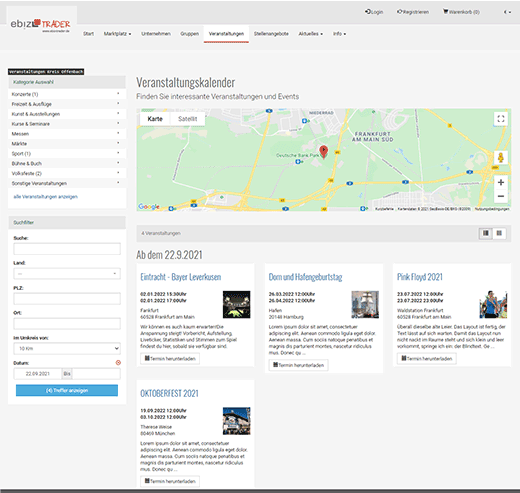Download Termin for Oktoberfest 2021

point(170,481)
